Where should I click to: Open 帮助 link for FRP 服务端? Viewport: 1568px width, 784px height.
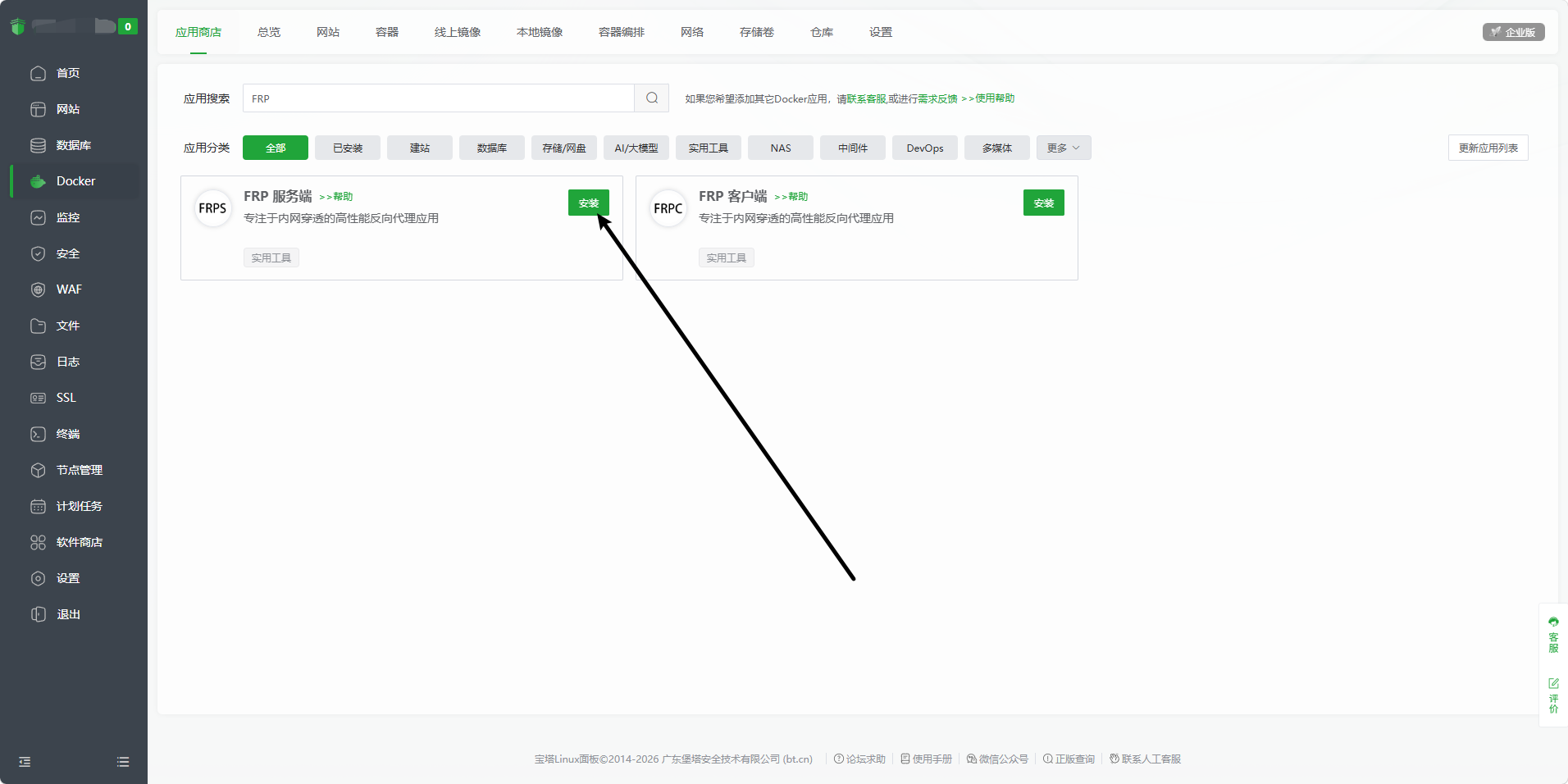tap(336, 197)
